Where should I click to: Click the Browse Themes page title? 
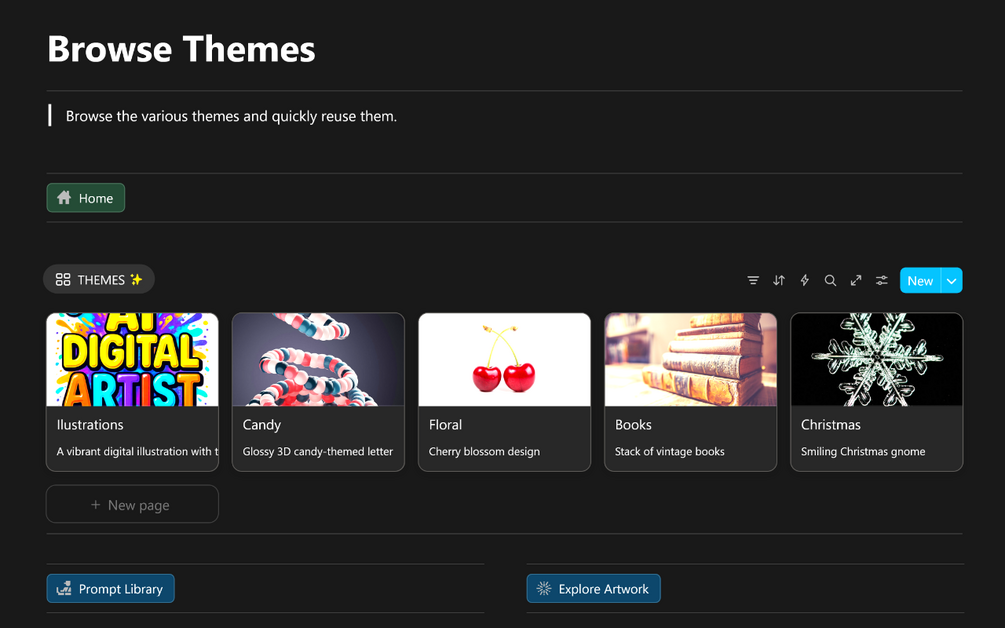tap(181, 49)
